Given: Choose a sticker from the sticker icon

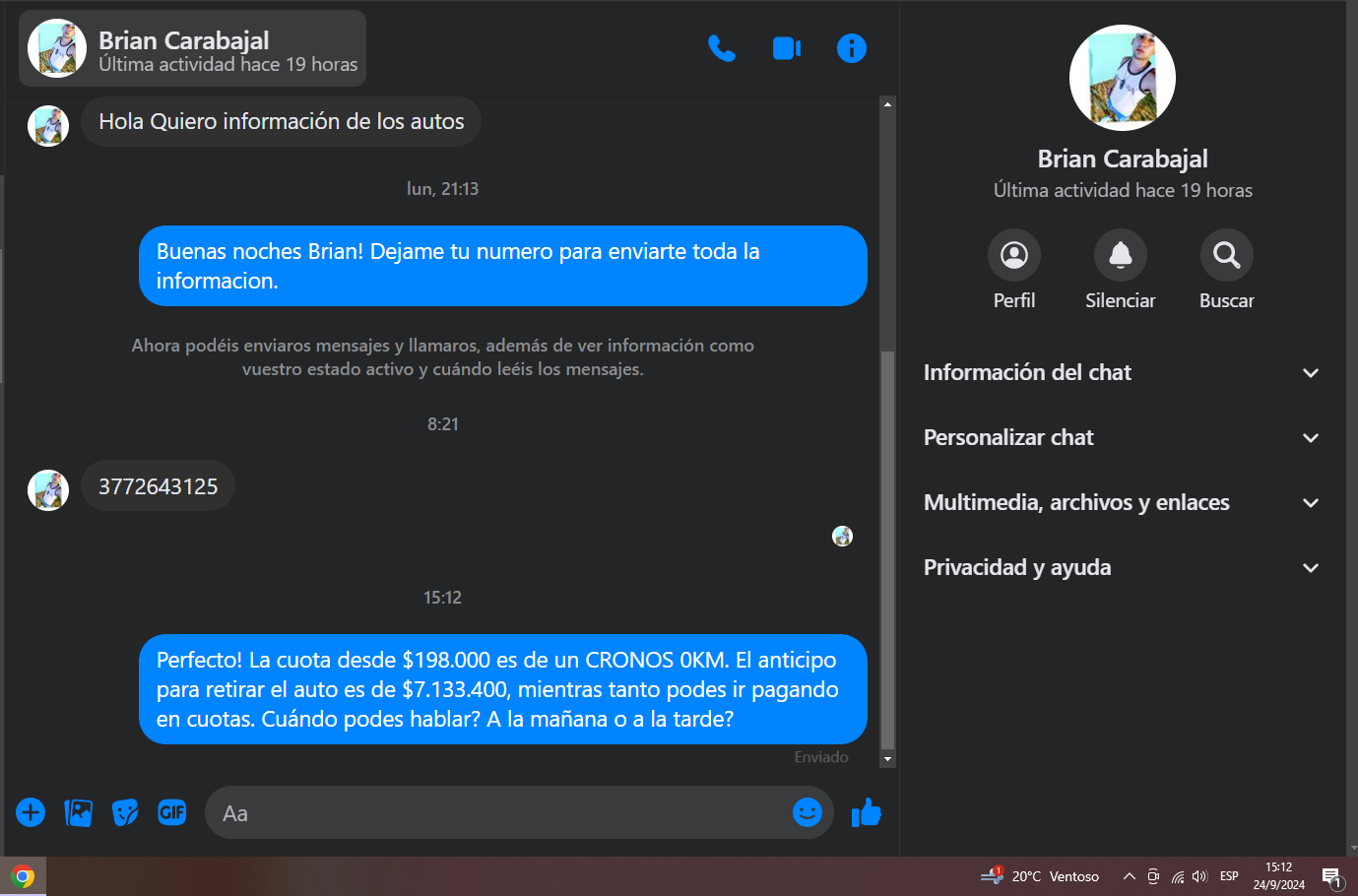Looking at the screenshot, I should pos(125,812).
